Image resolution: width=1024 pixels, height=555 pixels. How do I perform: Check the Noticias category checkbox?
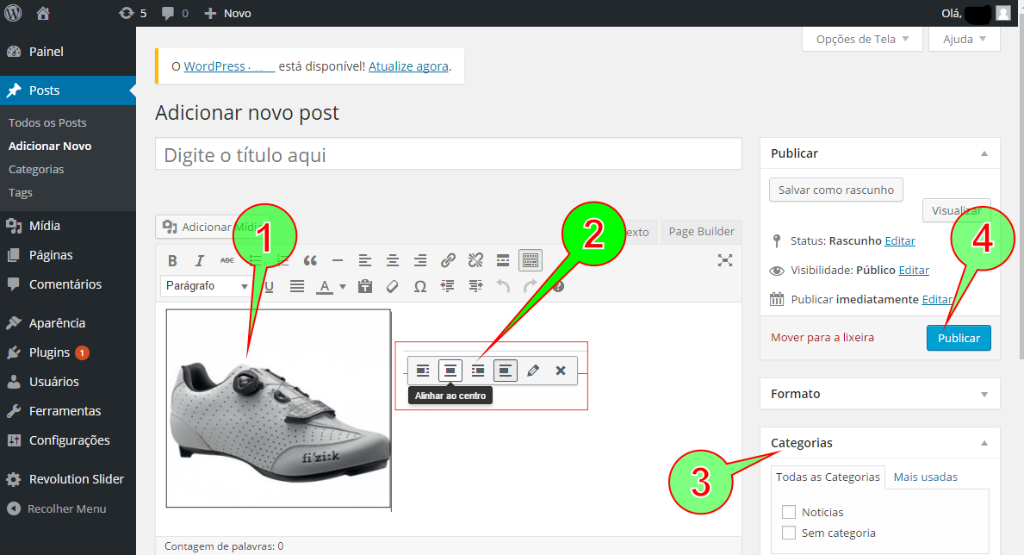coord(789,512)
